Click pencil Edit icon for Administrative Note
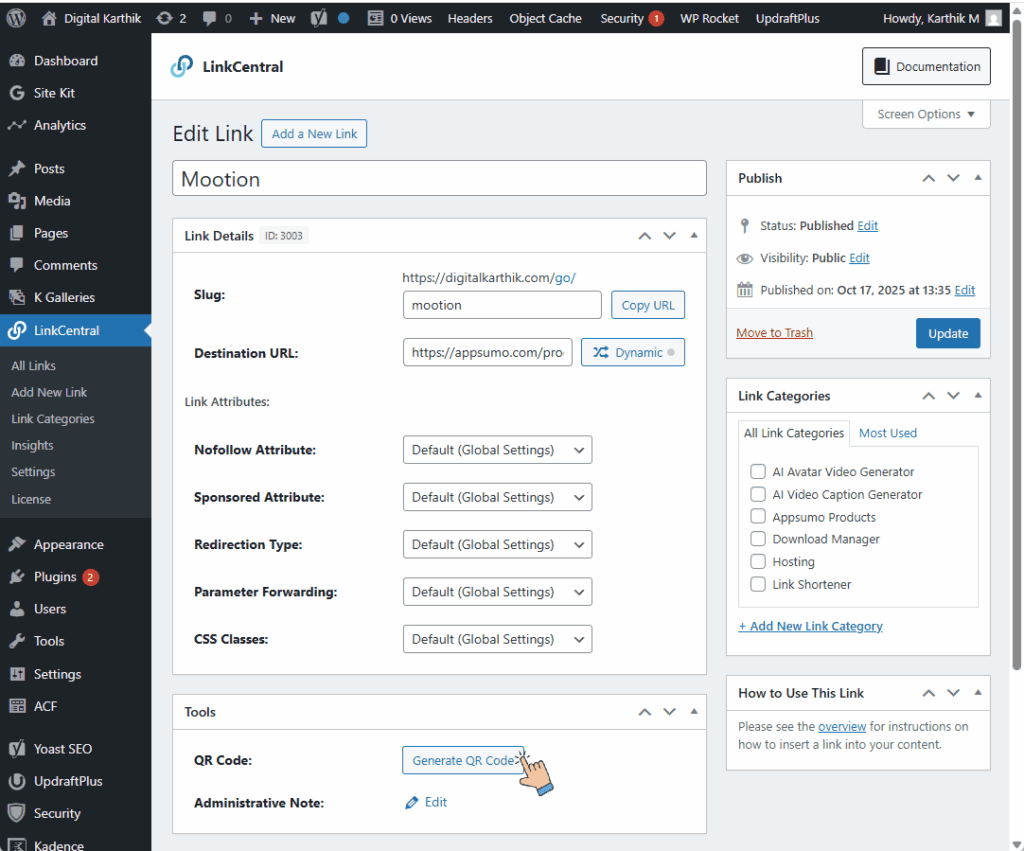Image resolution: width=1024 pixels, height=851 pixels. 412,802
